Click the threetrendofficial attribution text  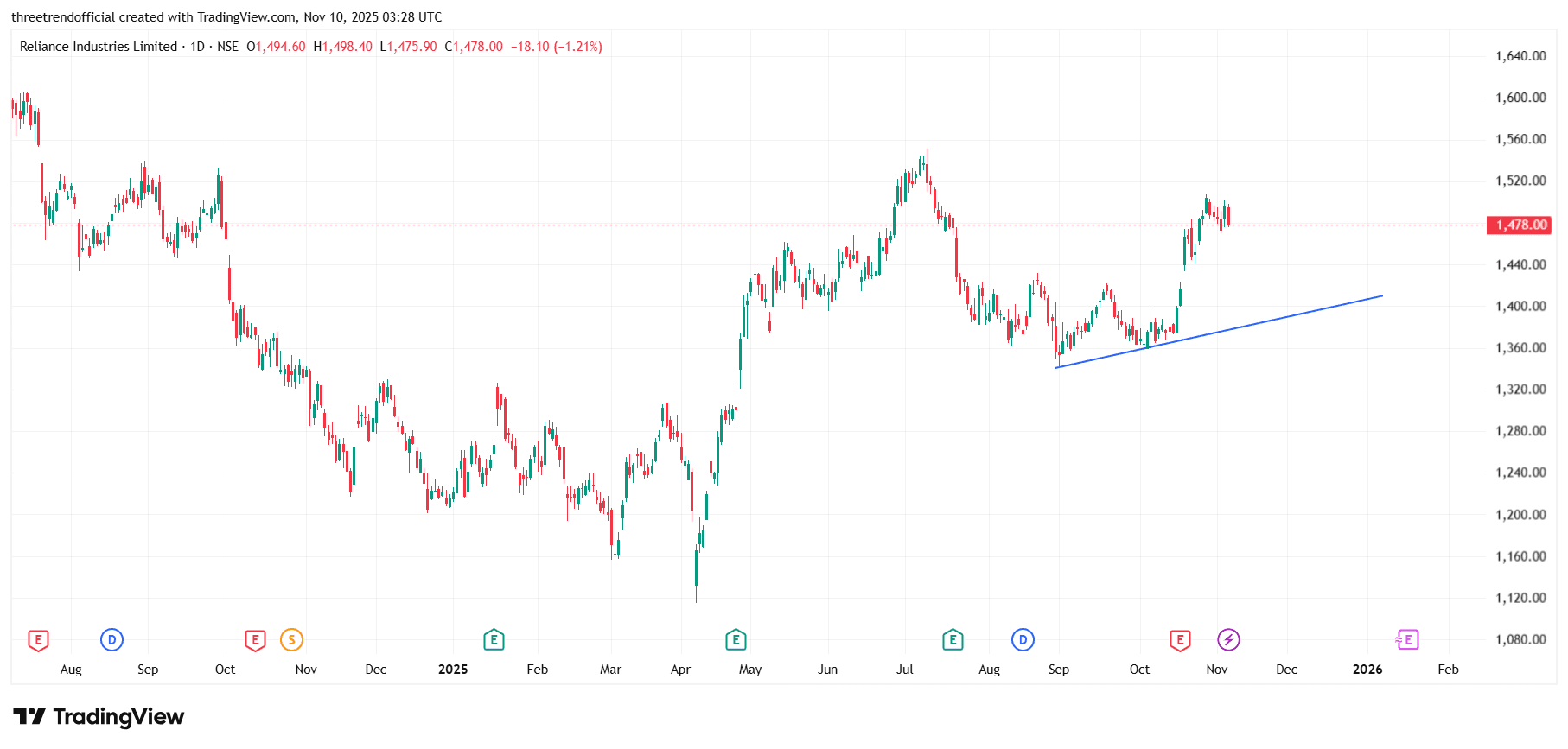pos(226,17)
